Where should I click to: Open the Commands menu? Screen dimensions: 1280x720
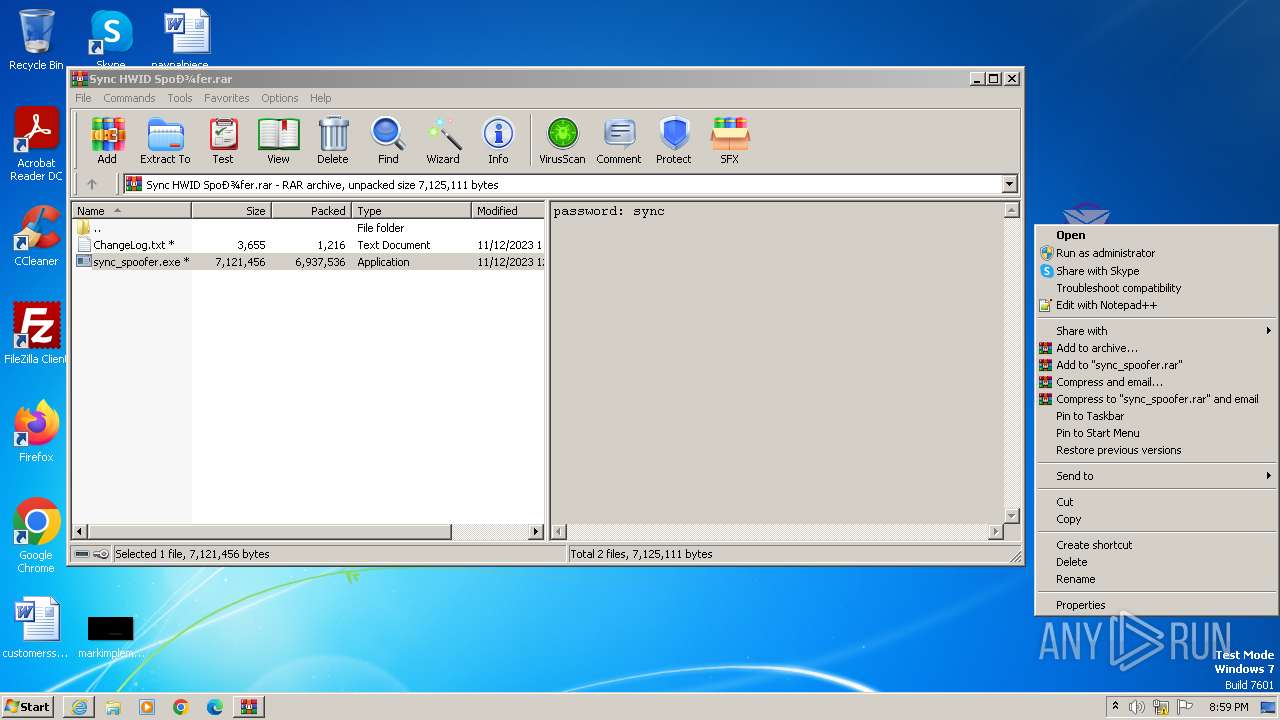pos(129,98)
